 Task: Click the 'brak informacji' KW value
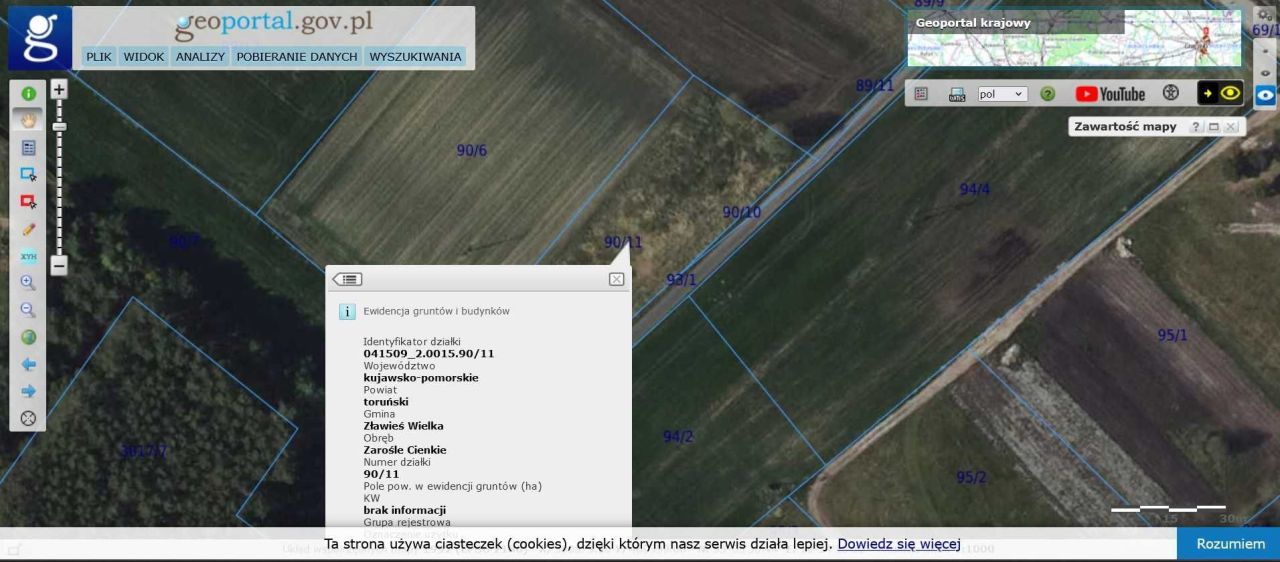click(x=404, y=510)
